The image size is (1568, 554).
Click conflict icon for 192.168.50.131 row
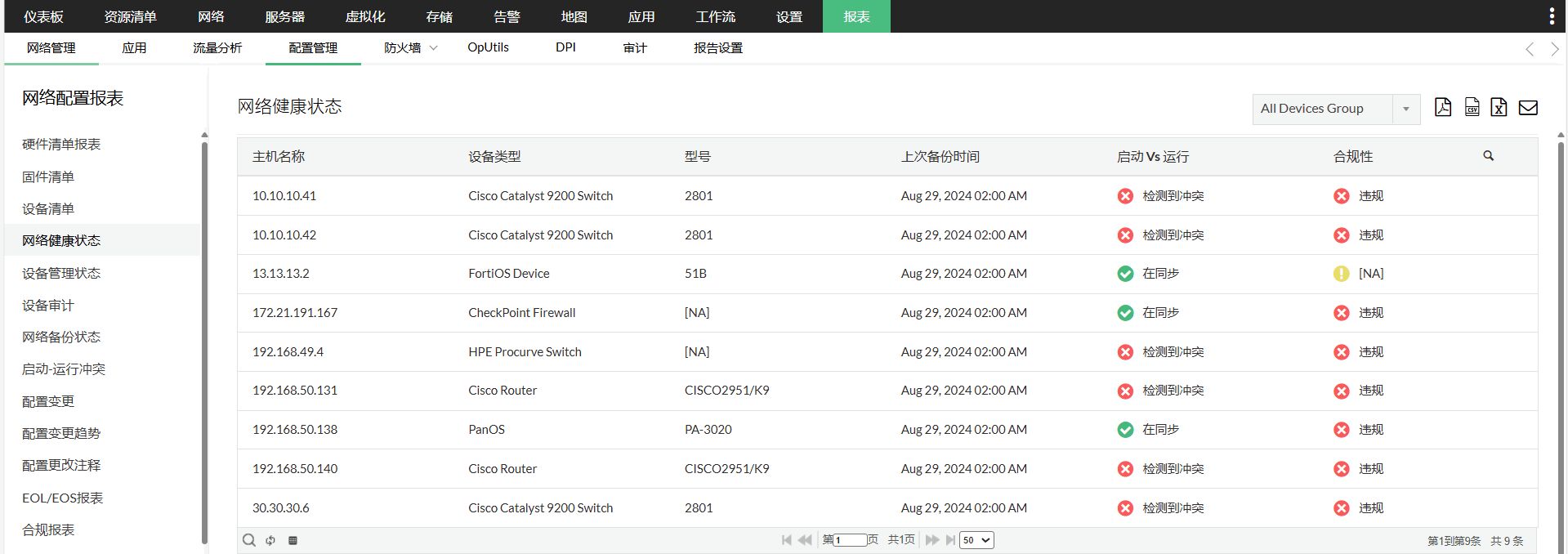click(1125, 391)
